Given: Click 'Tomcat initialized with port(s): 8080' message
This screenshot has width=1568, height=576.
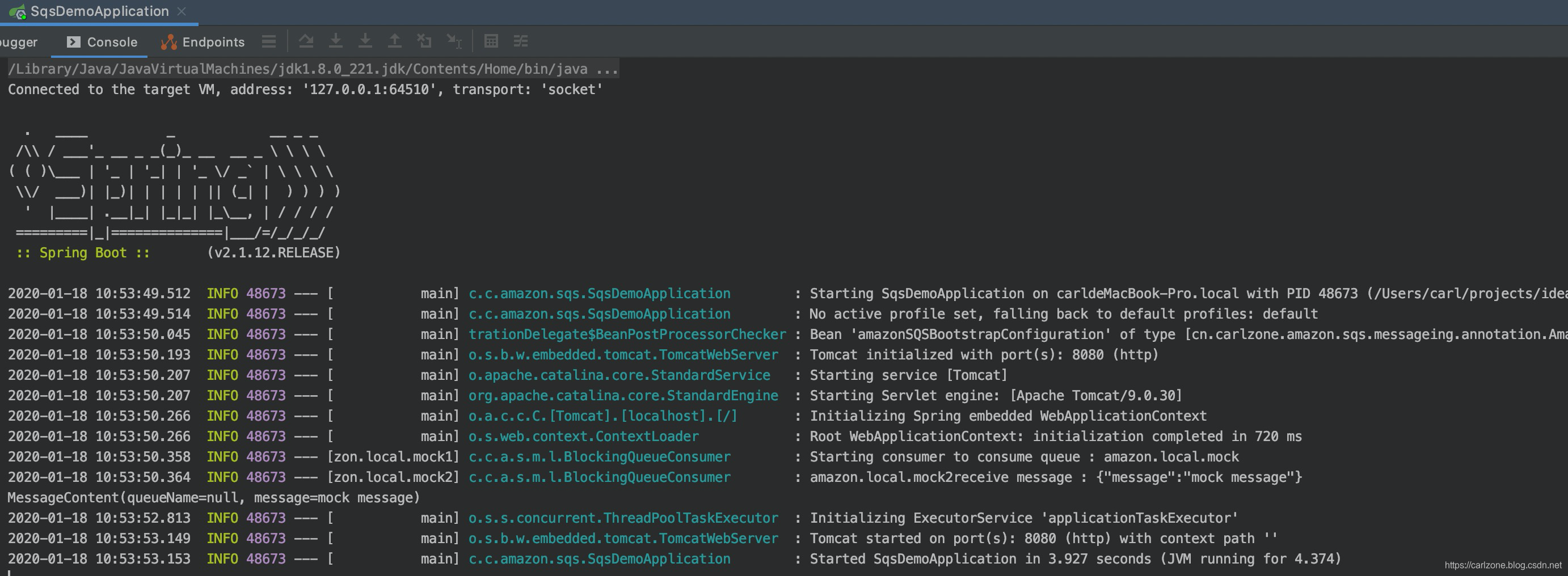Looking at the screenshot, I should [984, 354].
